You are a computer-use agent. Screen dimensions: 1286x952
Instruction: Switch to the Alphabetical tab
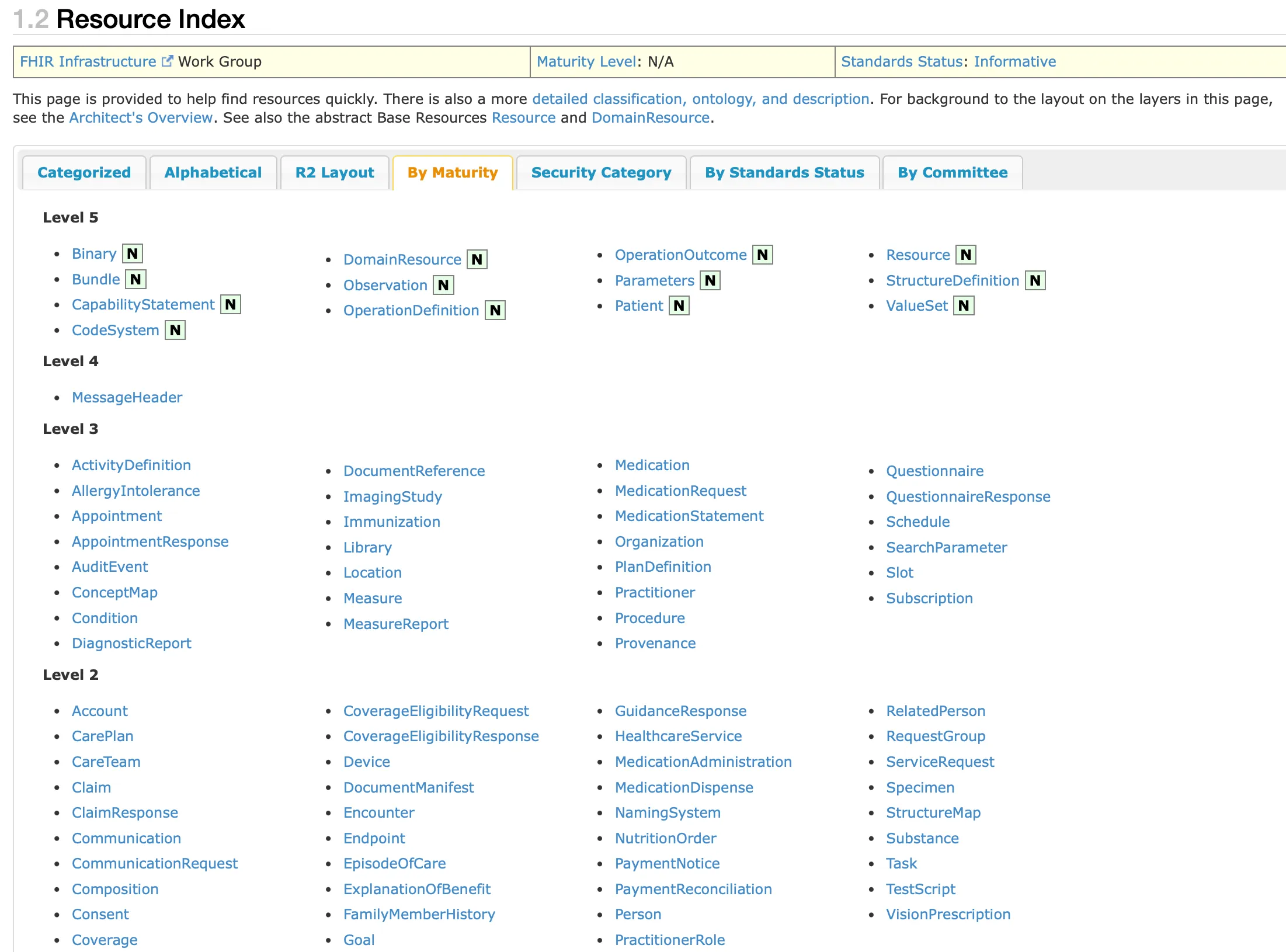213,172
